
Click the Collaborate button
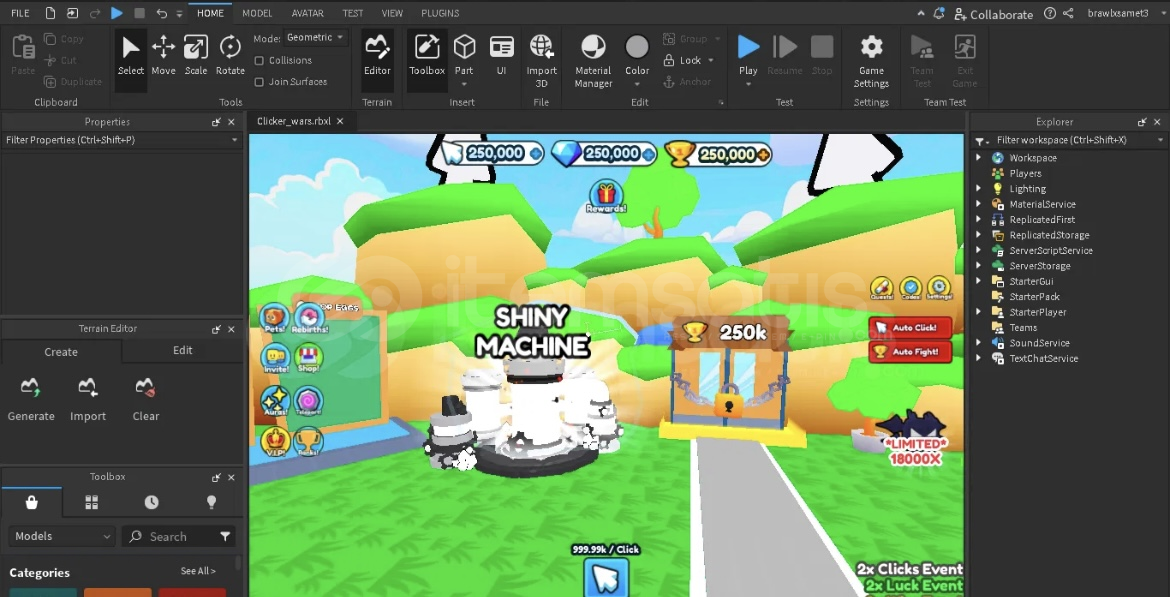[992, 14]
